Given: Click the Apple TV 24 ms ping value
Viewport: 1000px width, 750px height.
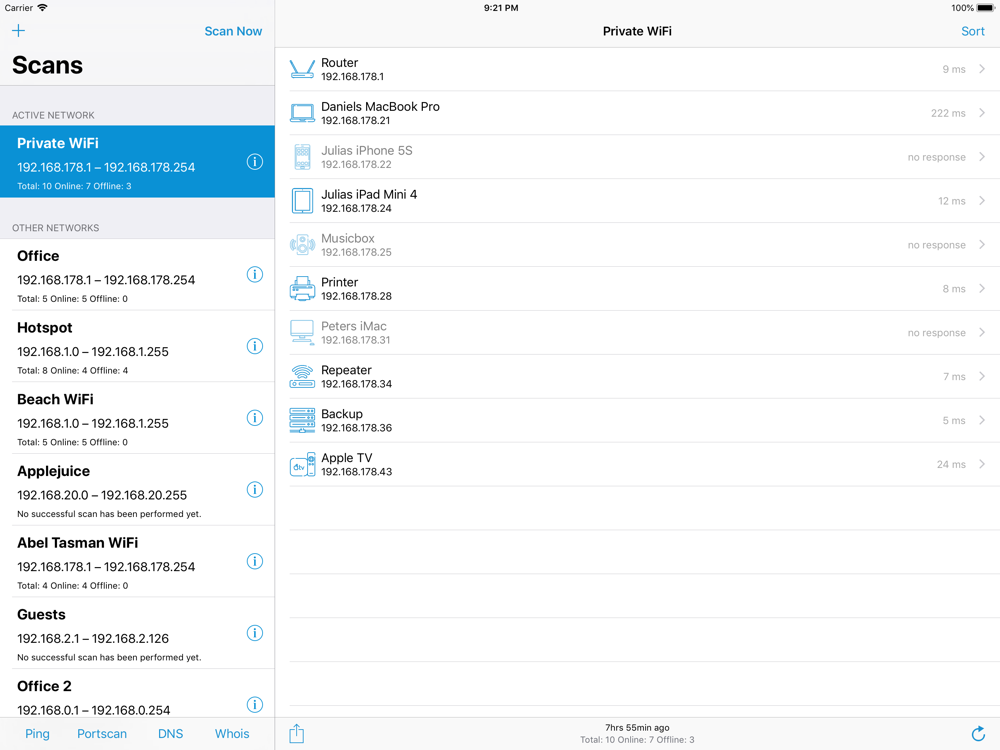Looking at the screenshot, I should point(951,465).
